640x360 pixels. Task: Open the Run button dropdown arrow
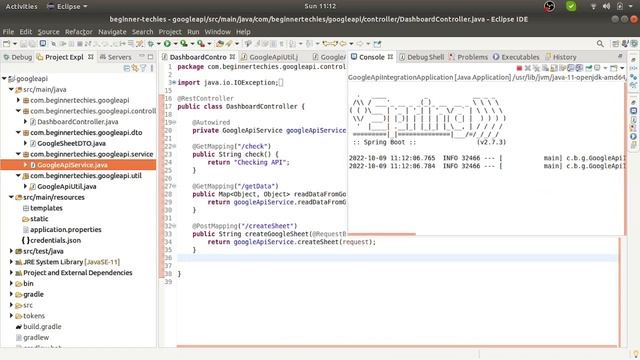tap(176, 44)
